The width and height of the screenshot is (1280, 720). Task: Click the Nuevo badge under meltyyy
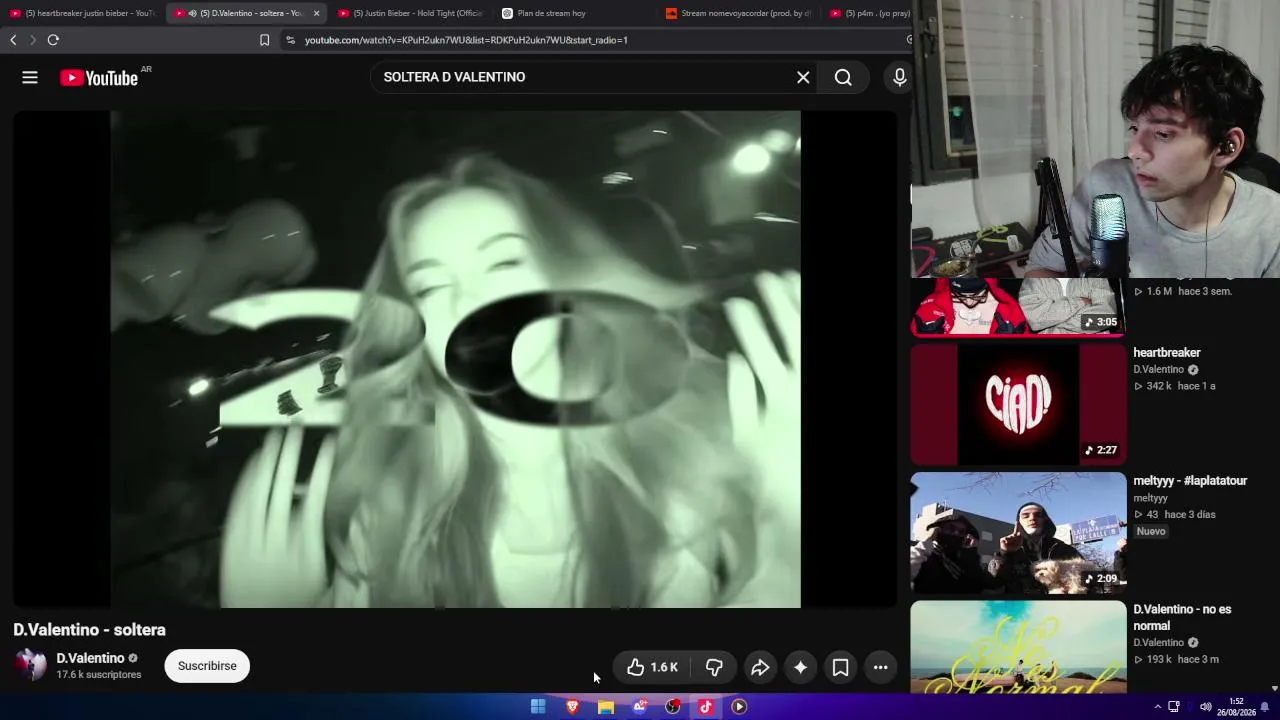[1151, 531]
